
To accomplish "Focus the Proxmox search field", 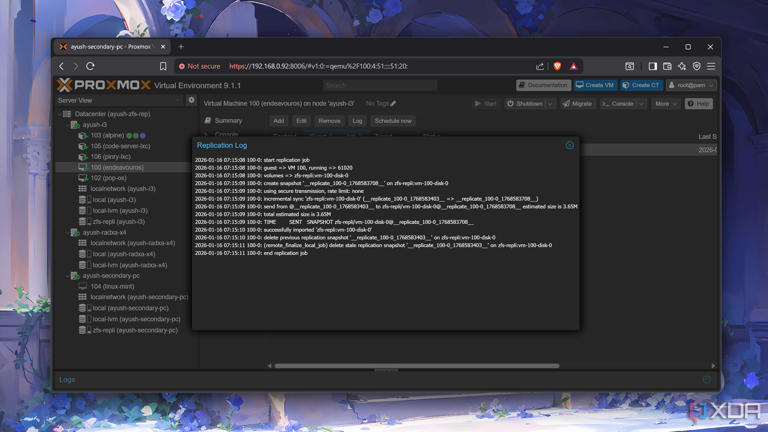I will [x=380, y=85].
